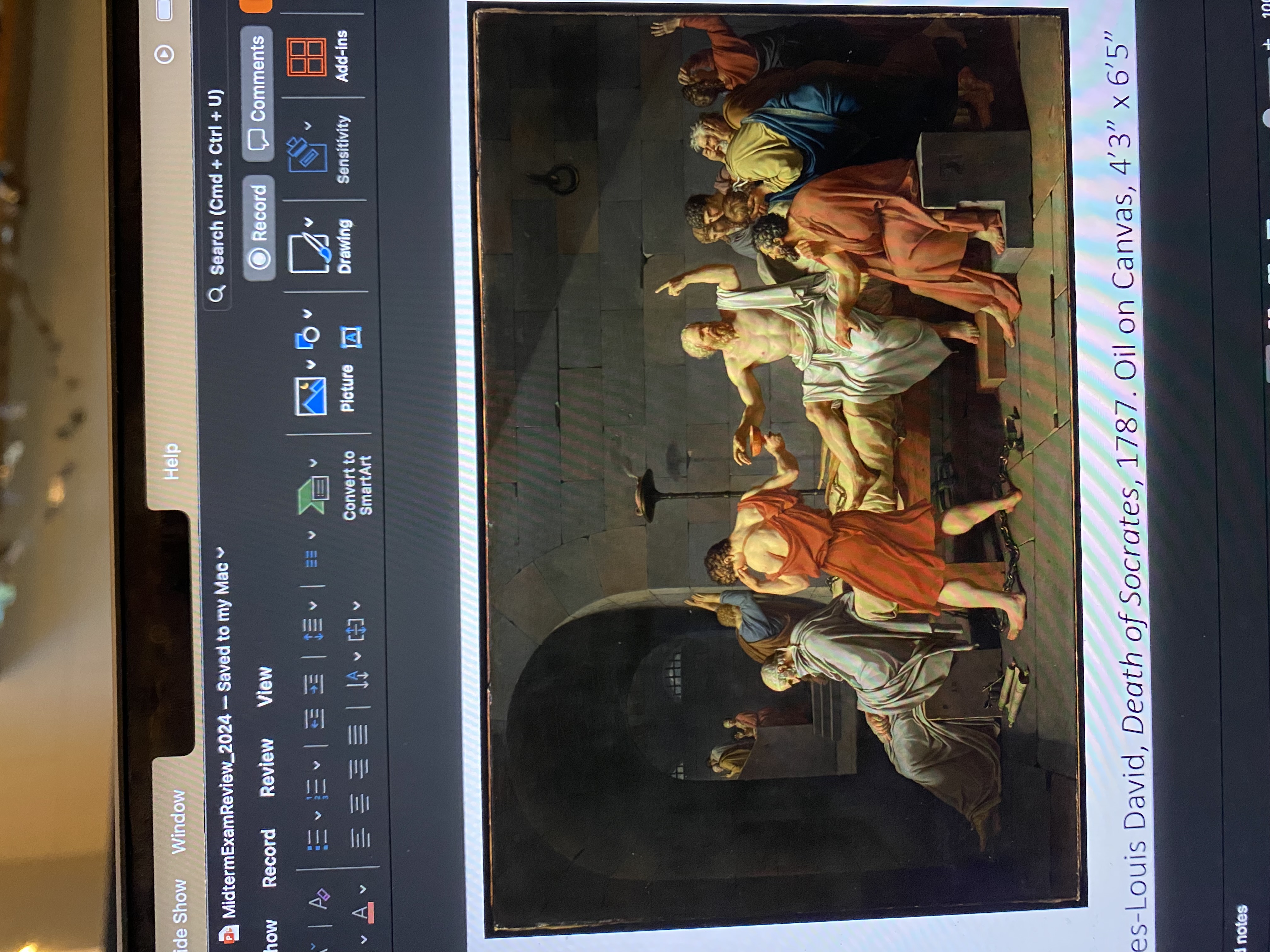Click the Add-ins label
Screen dimensions: 1270x952
click(341, 56)
